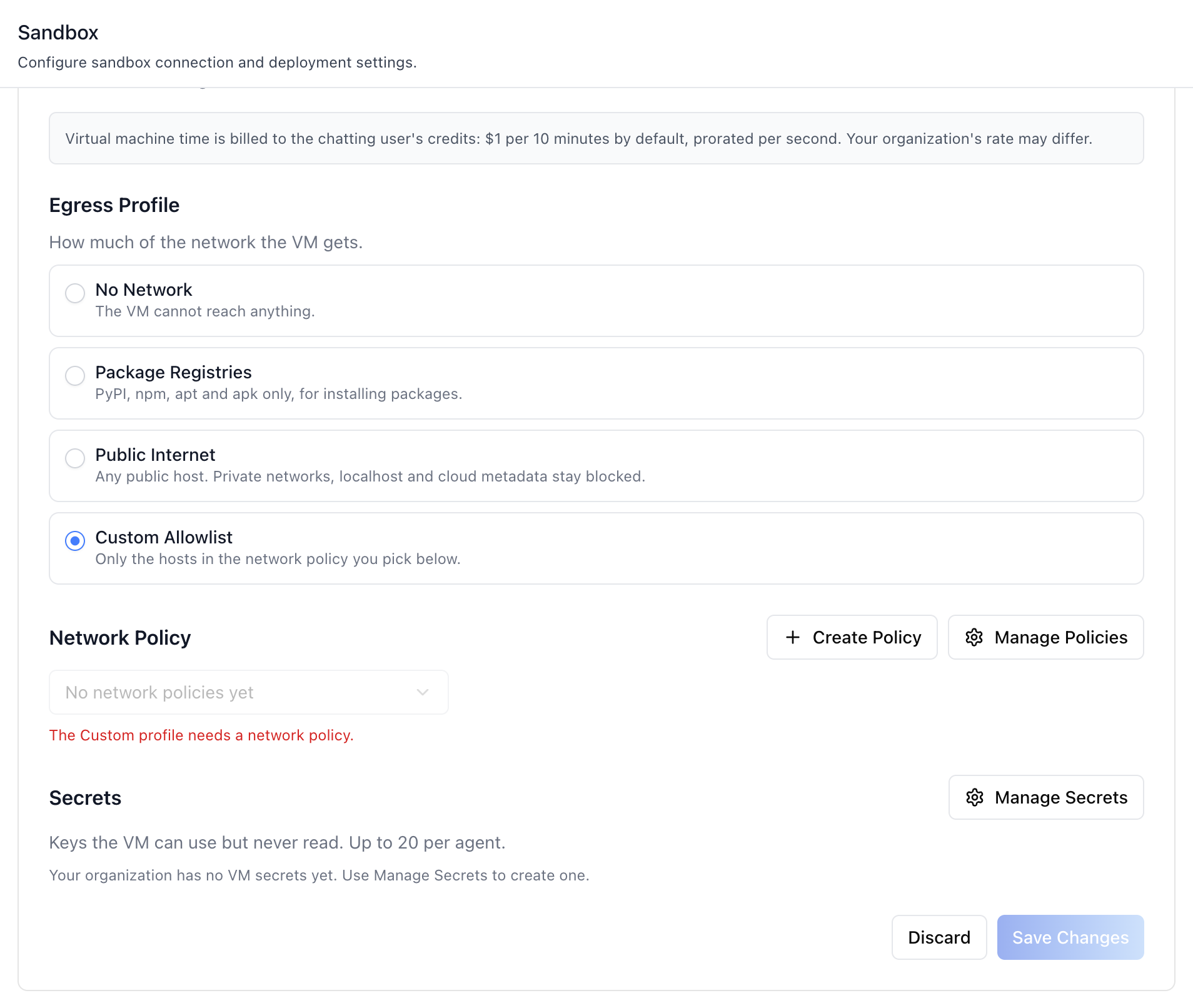Click the 'PyPI, npm, apt and apk only' description
The width and height of the screenshot is (1193, 1008).
tap(279, 394)
